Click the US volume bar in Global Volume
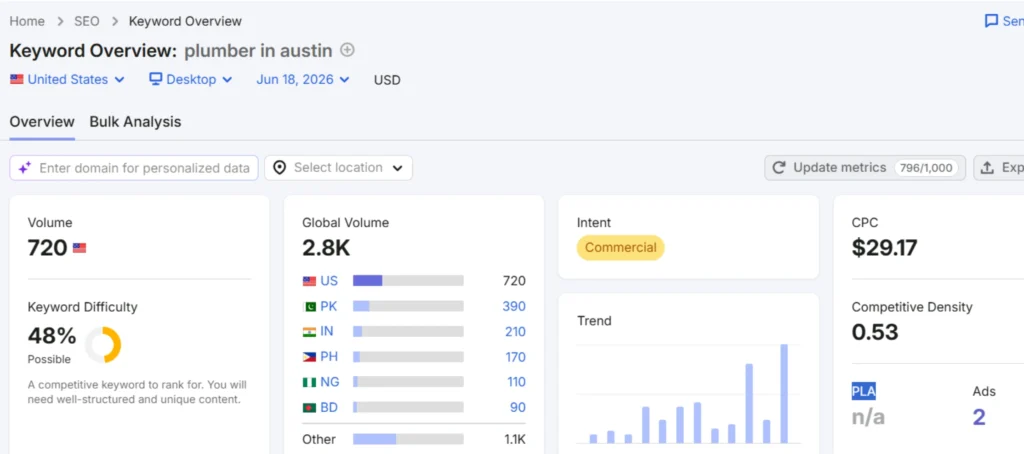This screenshot has height=454, width=1024. coord(408,281)
